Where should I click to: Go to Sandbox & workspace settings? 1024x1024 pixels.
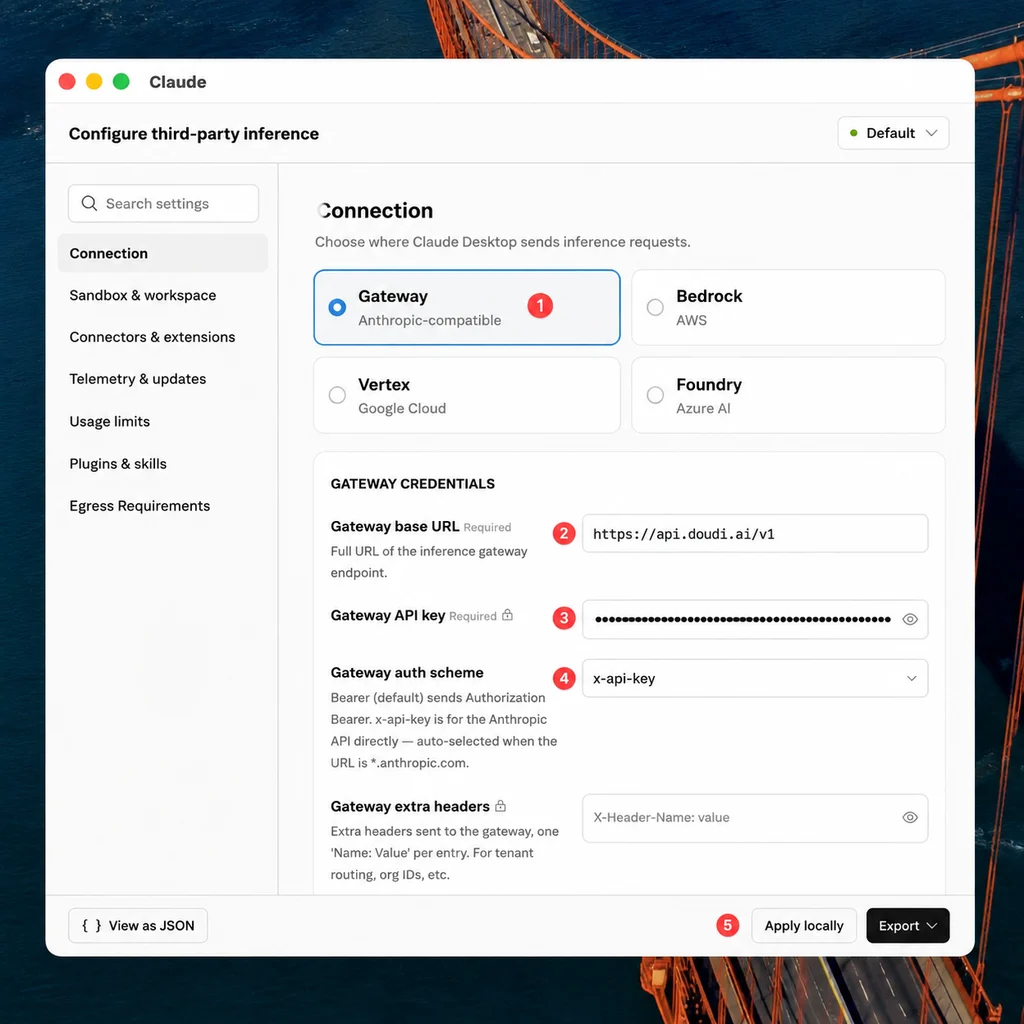coord(142,295)
